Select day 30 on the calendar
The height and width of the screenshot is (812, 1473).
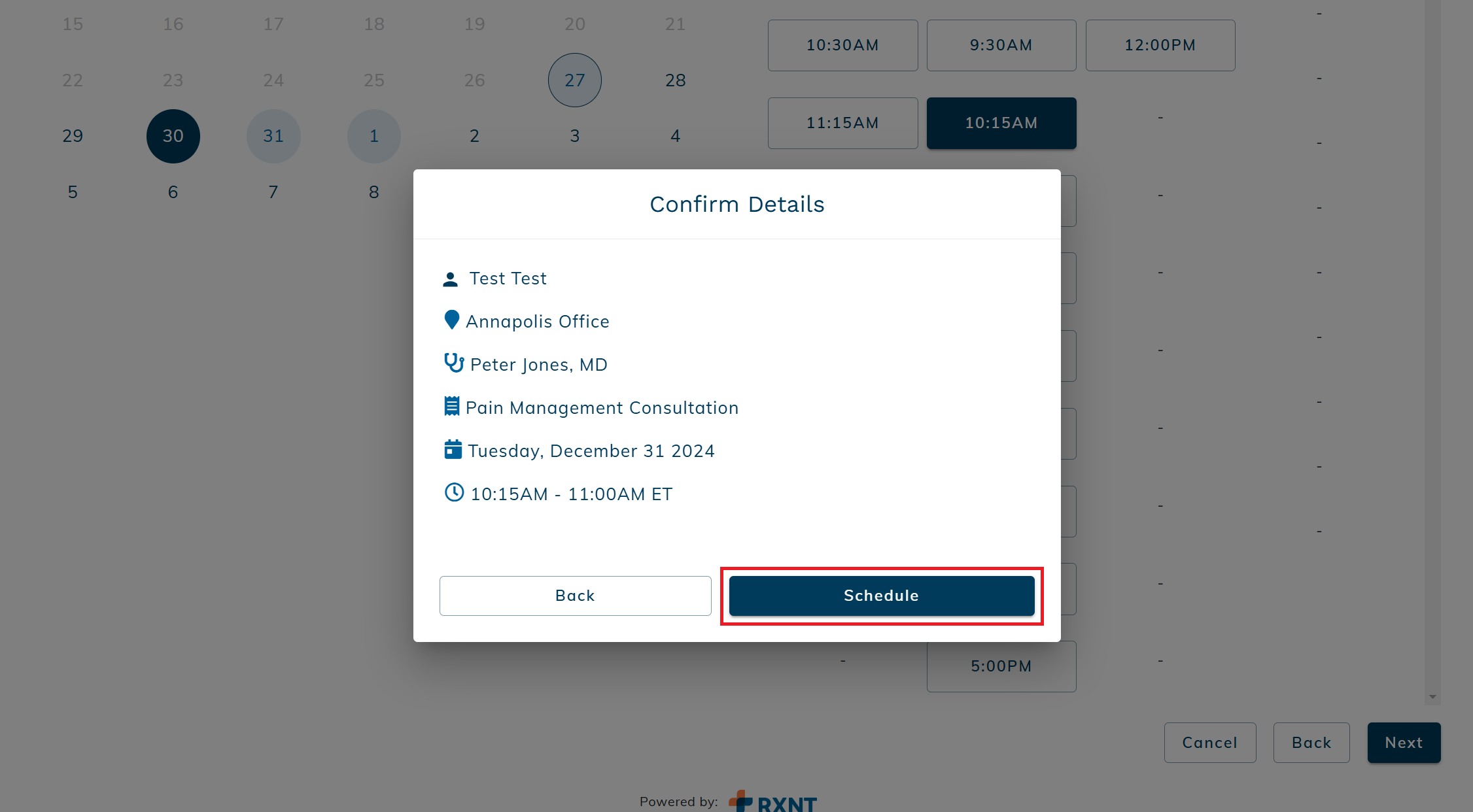tap(173, 136)
